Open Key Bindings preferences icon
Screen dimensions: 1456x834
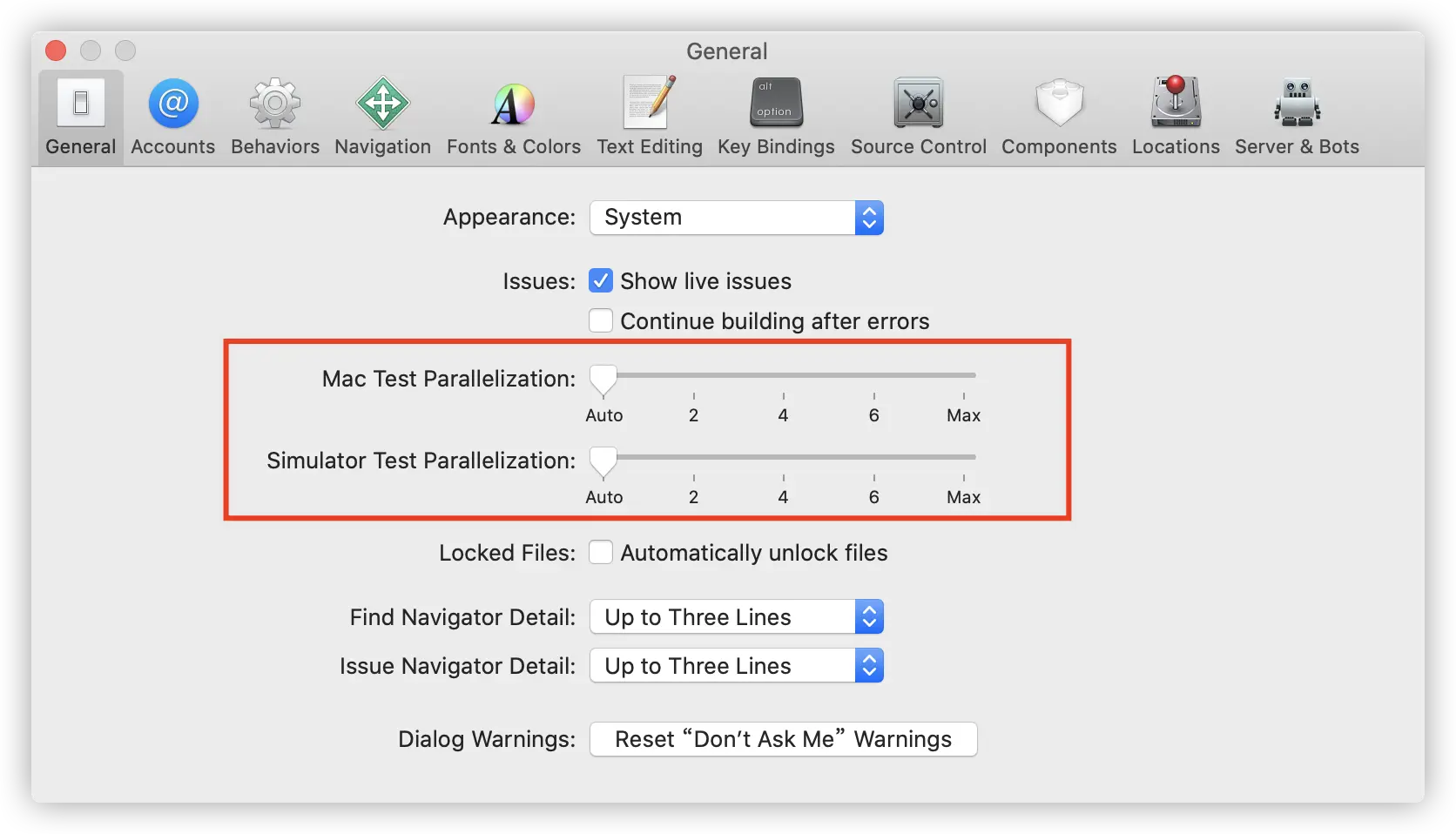coord(776,103)
